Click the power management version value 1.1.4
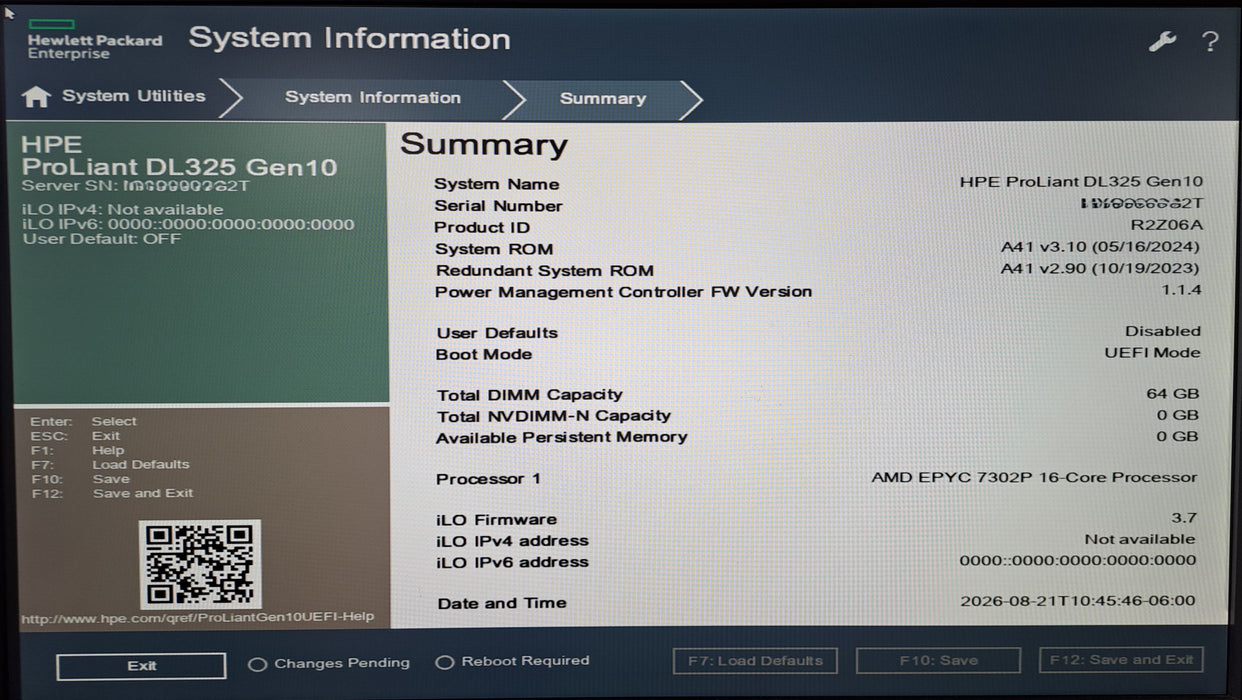 click(x=1182, y=290)
